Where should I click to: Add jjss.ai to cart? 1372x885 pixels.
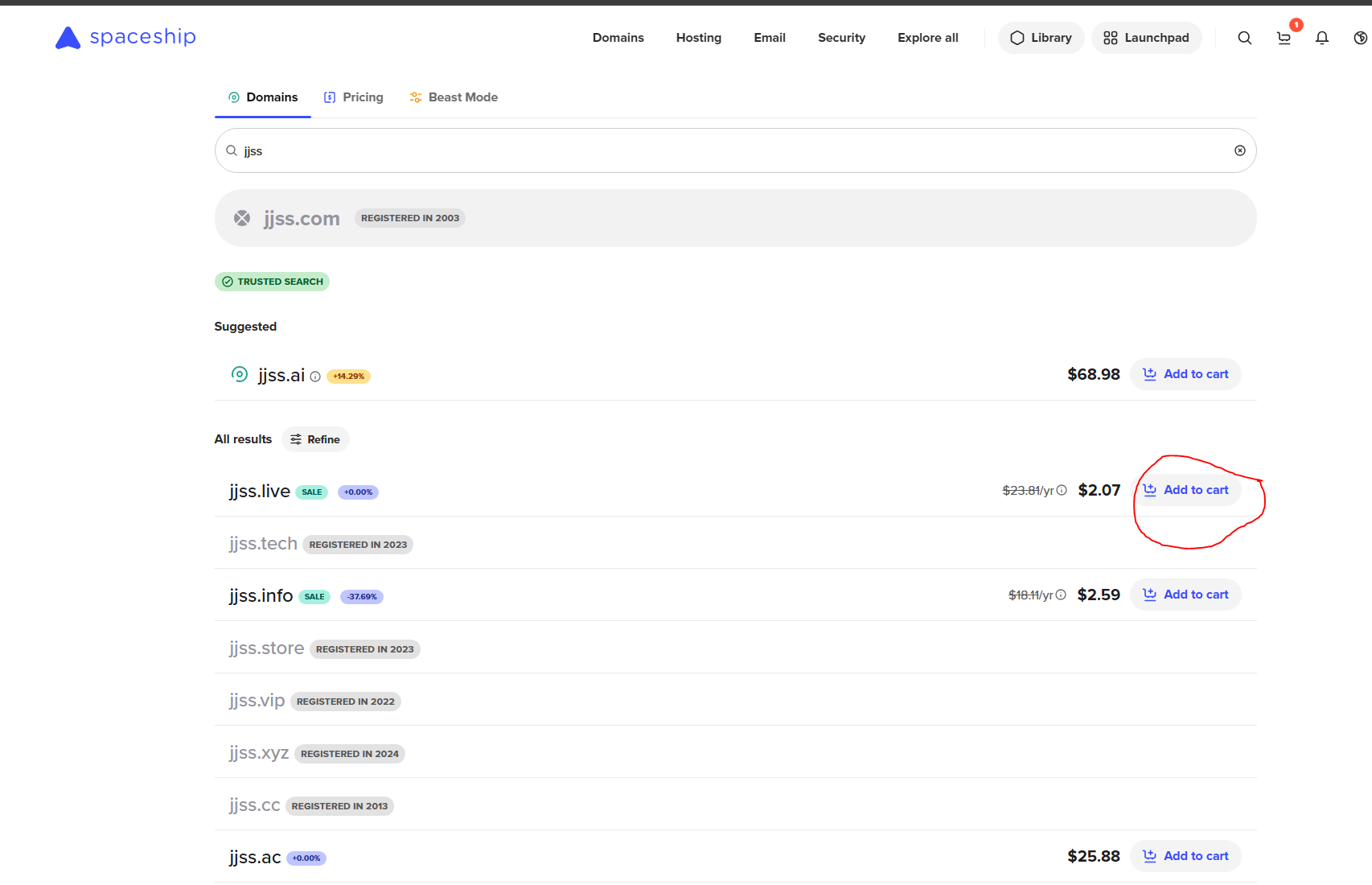point(1185,374)
